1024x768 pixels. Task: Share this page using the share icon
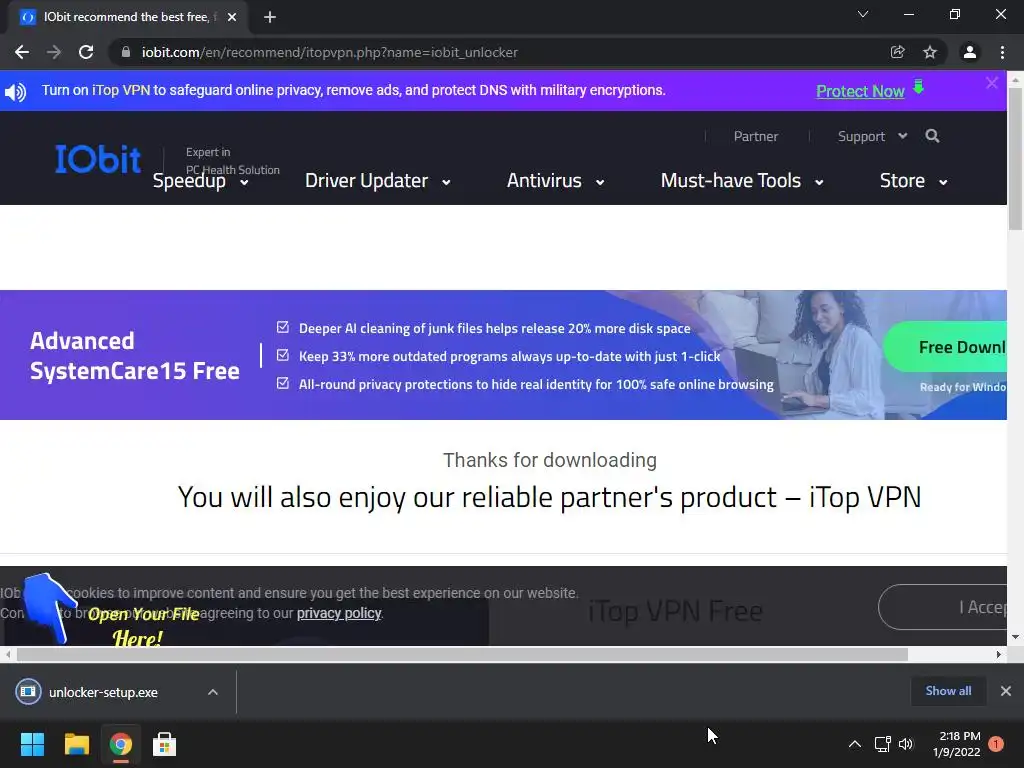[898, 52]
